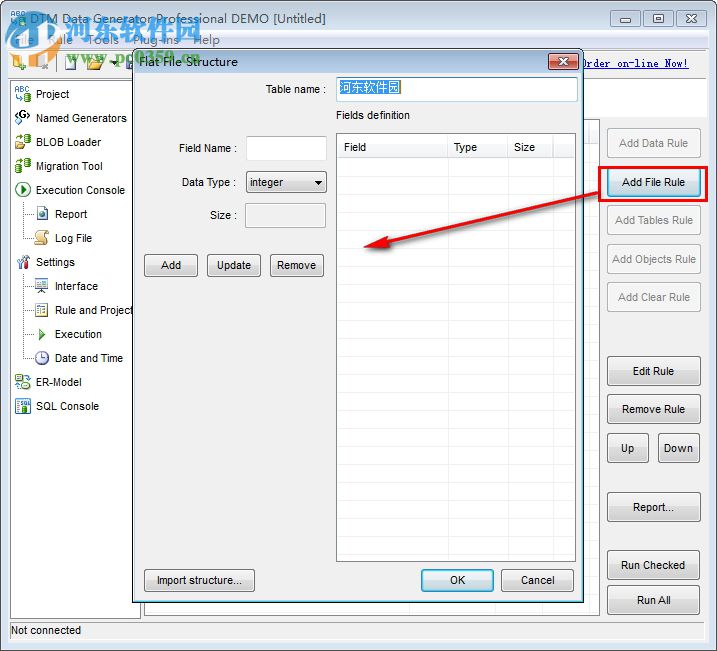Select Date and Time settings
717x651 pixels.
pos(89,358)
